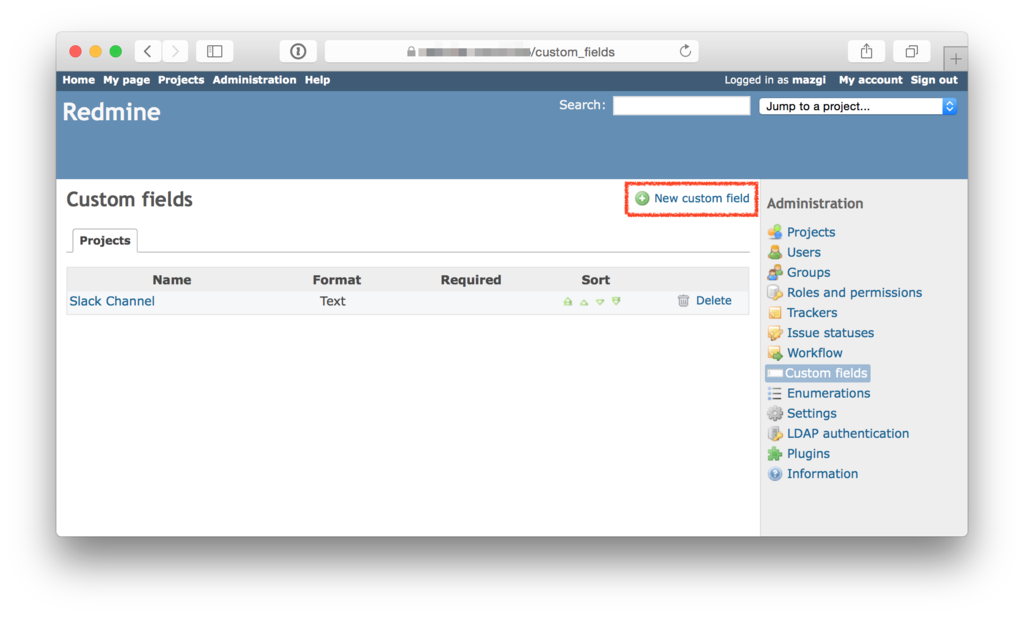Delete the Slack Channel field
The image size is (1024, 617).
[x=713, y=300]
